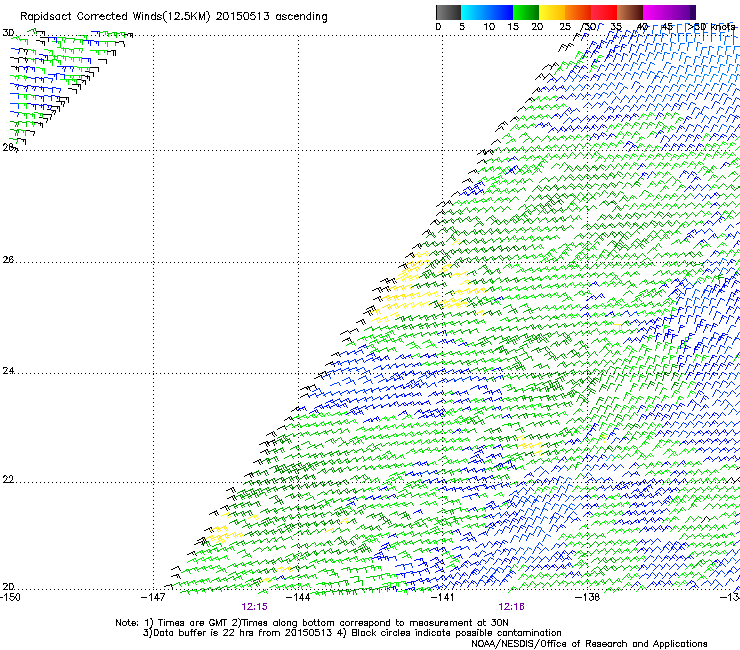Click the latitude label '30' on left axis
740x650 pixels.
coord(8,33)
